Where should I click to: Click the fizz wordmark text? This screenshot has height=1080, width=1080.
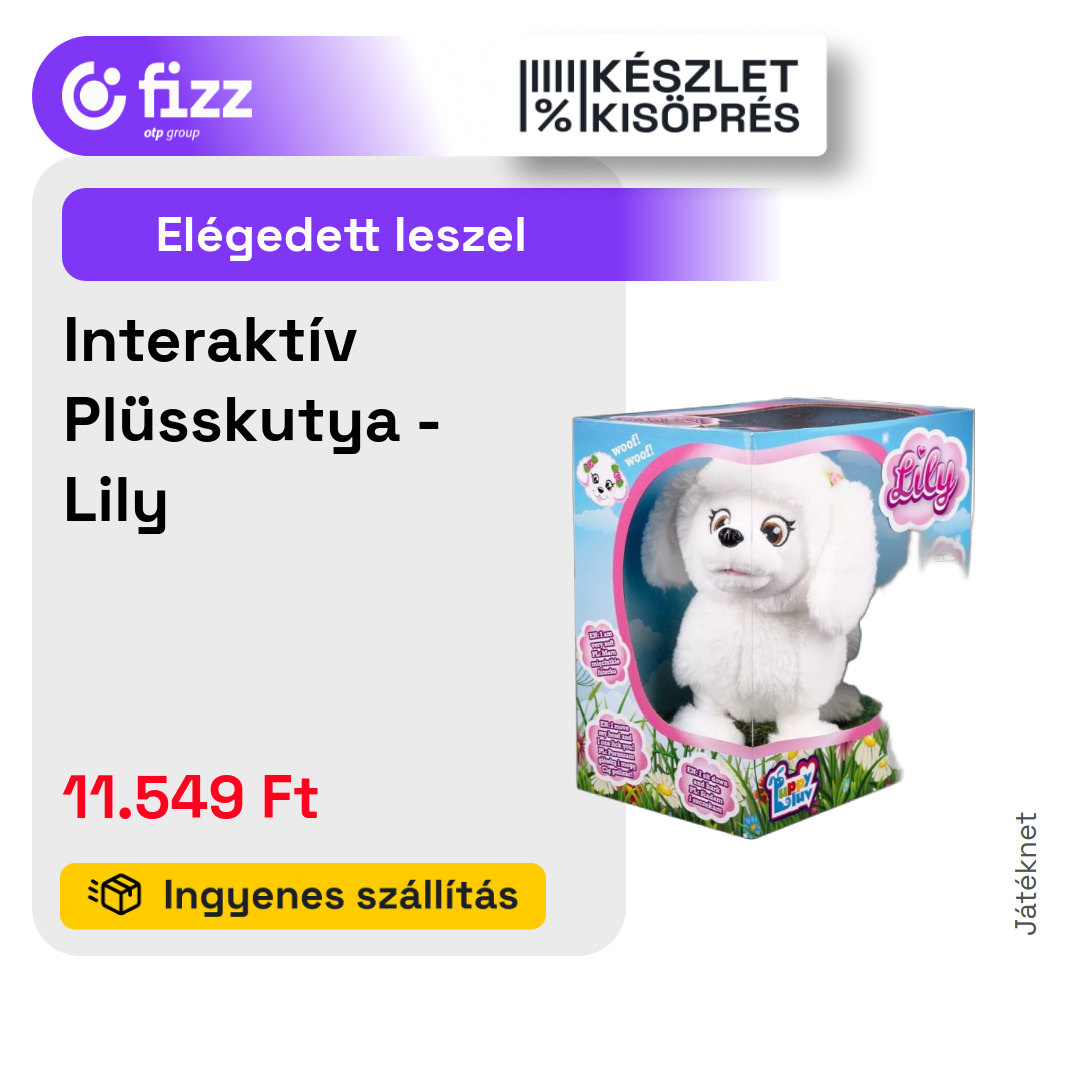coord(196,90)
